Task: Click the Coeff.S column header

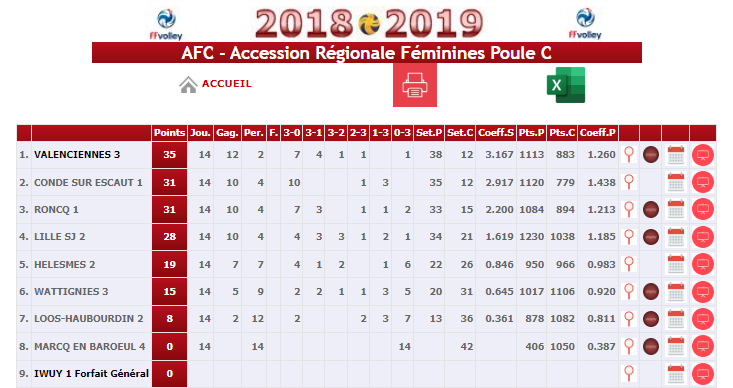Action: (x=496, y=133)
